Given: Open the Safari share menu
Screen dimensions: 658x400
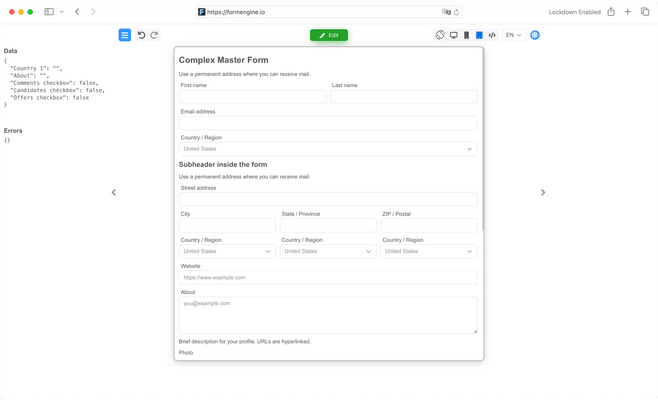Looking at the screenshot, I should tap(611, 12).
